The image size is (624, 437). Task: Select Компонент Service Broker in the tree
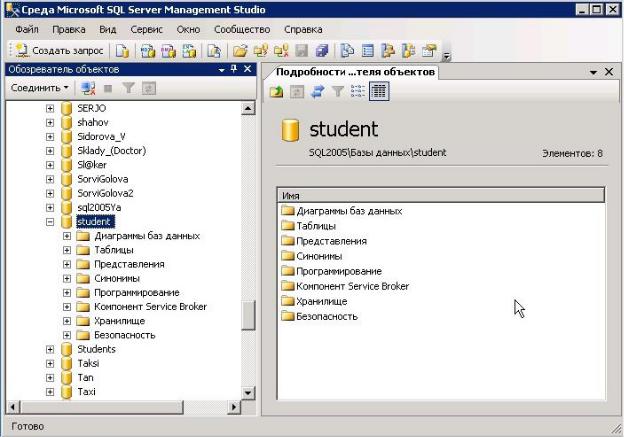click(x=150, y=307)
